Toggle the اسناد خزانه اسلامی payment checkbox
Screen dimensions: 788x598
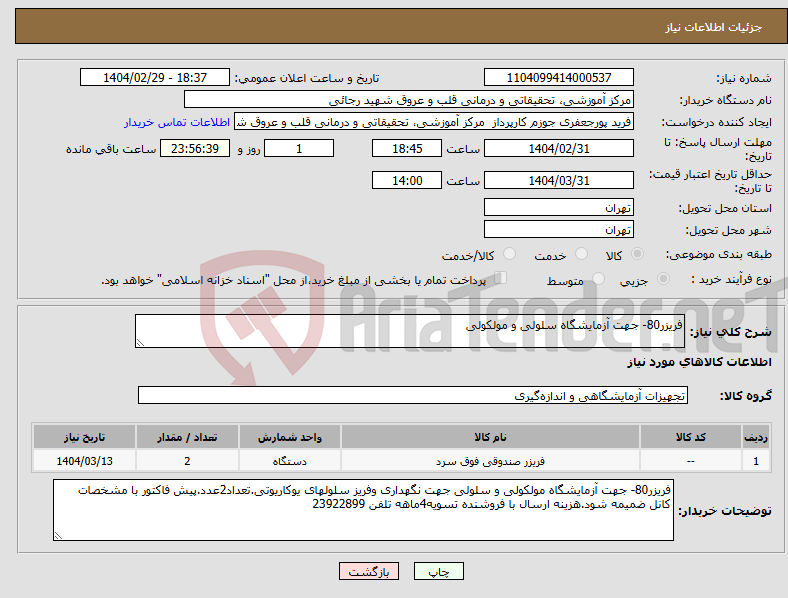[x=501, y=278]
